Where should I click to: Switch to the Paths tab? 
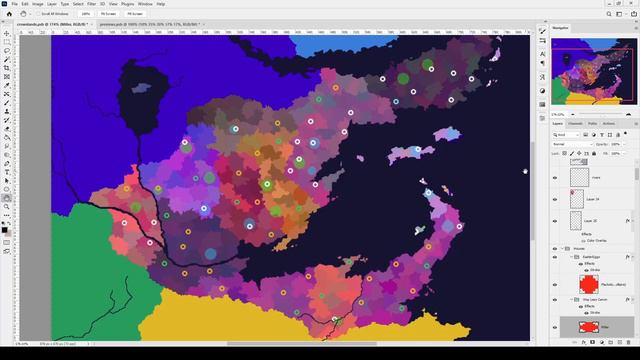592,124
